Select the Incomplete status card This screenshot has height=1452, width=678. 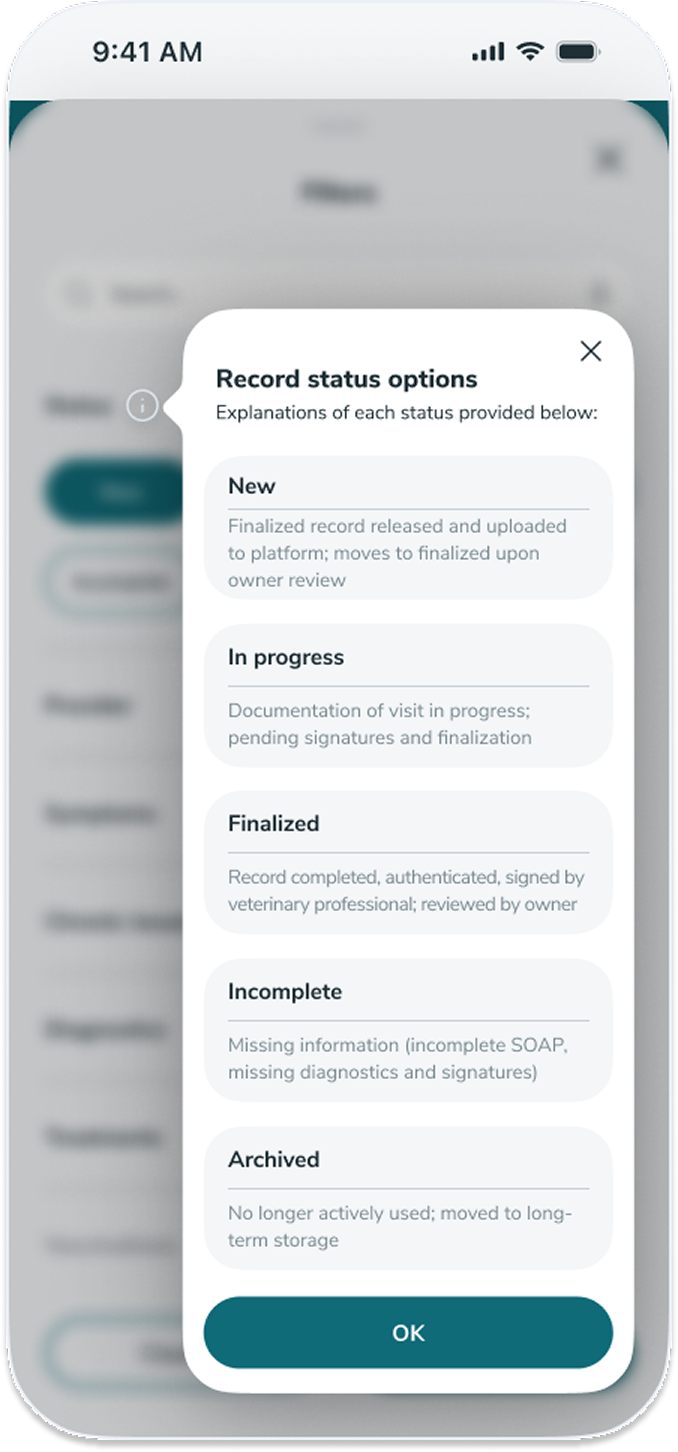408,1031
